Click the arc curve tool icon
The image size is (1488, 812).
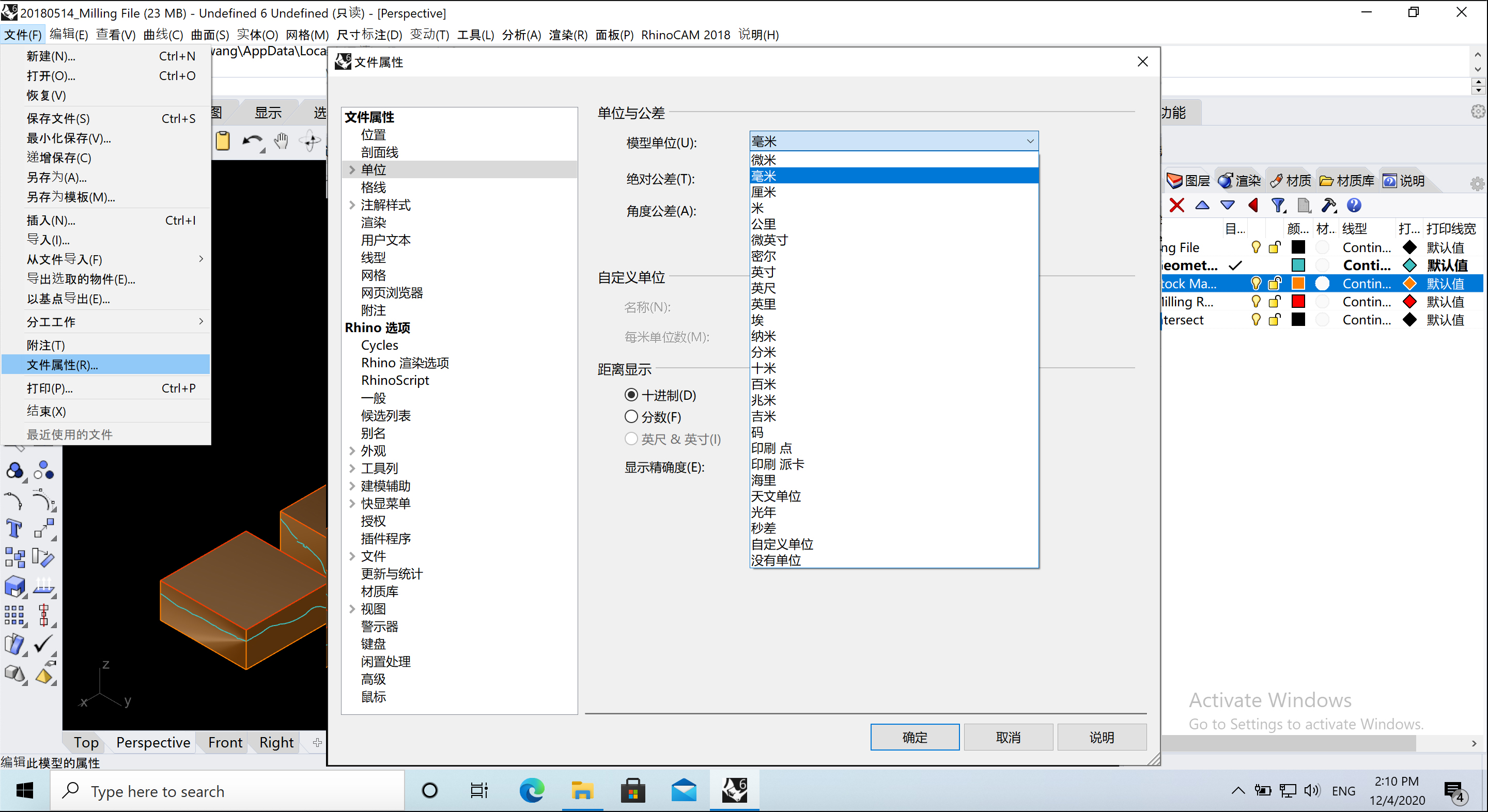(14, 501)
